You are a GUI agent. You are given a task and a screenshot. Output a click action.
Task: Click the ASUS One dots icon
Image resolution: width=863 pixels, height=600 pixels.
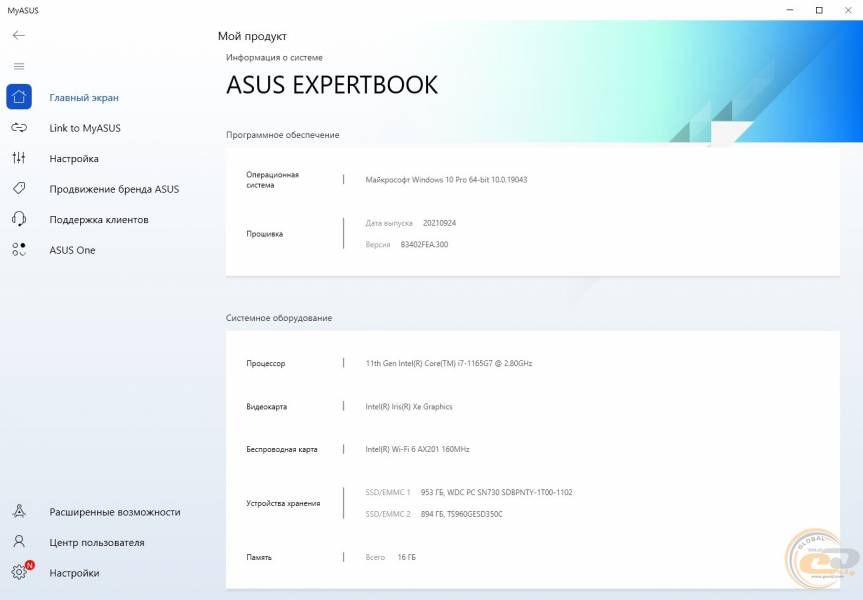(x=19, y=249)
